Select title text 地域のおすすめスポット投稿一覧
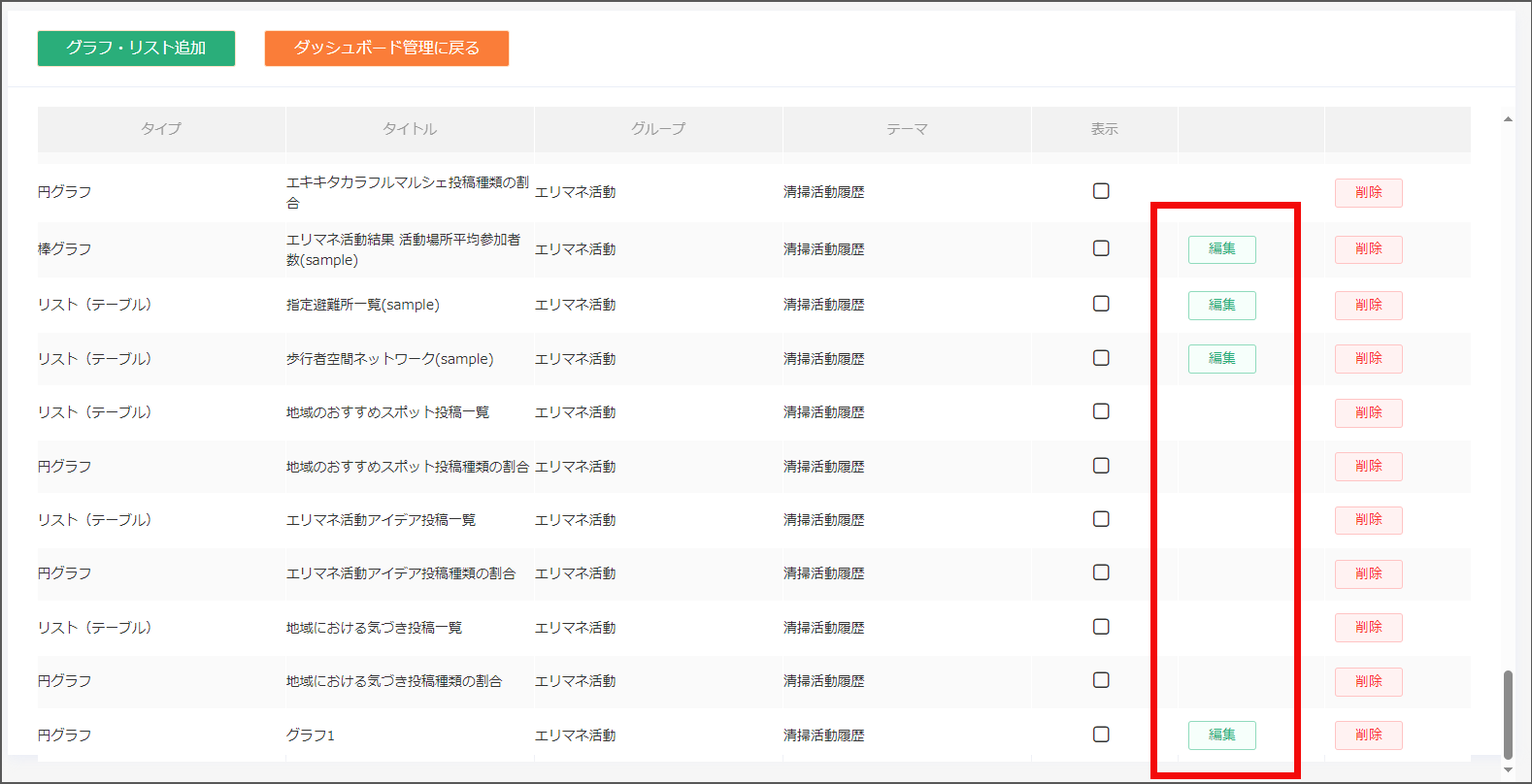Screen dimensions: 1532x784 (388, 412)
